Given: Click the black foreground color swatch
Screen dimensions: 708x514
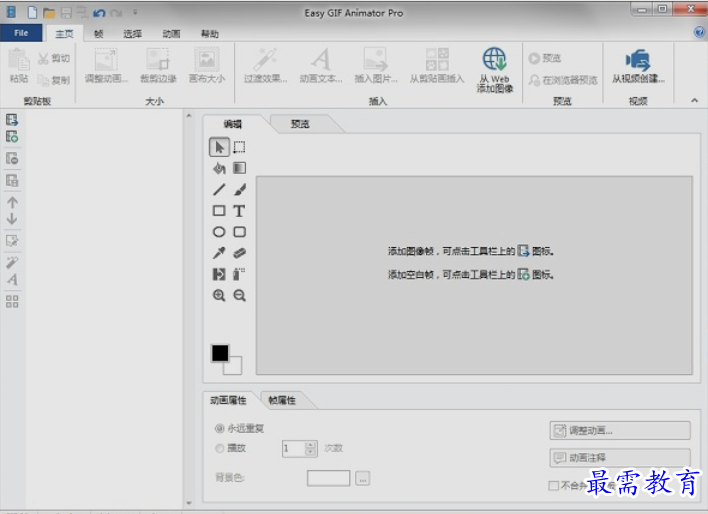Looking at the screenshot, I should [220, 353].
